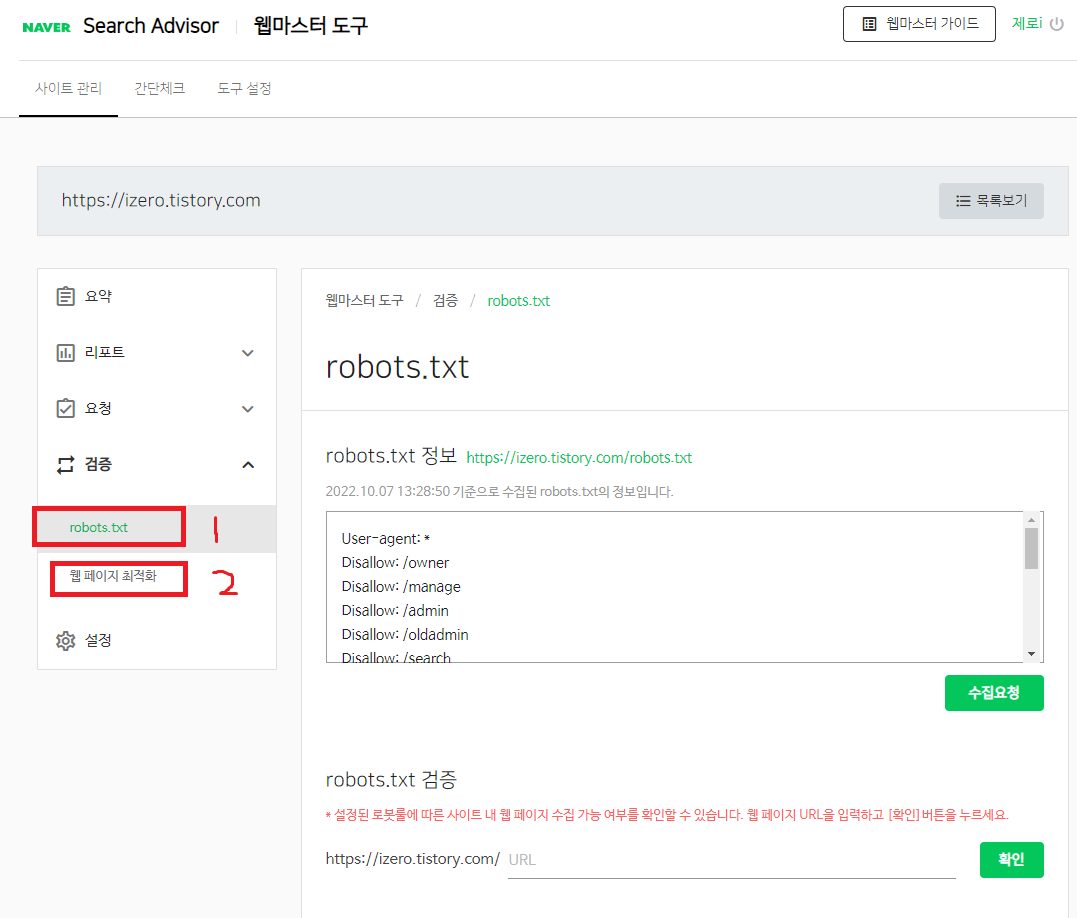Click the guide document icon in 웹마스터 가이드
Image resolution: width=1077 pixels, height=918 pixels.
pyautogui.click(x=869, y=24)
